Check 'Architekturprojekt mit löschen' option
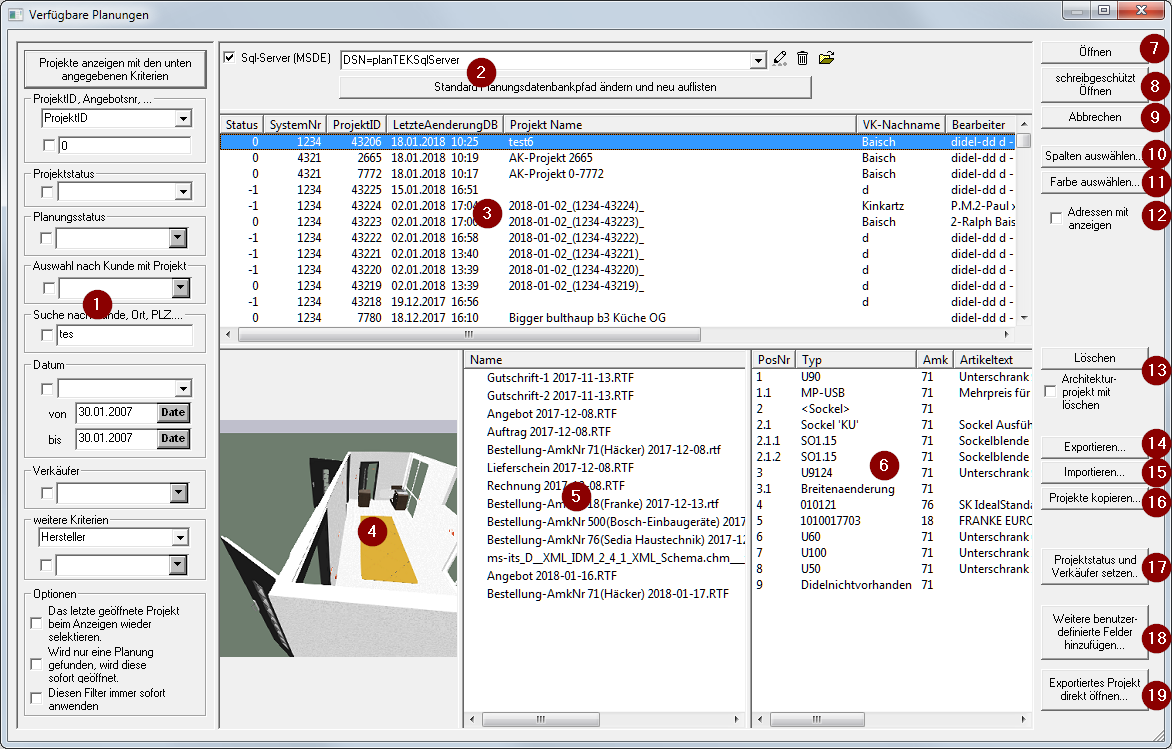Image resolution: width=1172 pixels, height=749 pixels. [x=1049, y=392]
